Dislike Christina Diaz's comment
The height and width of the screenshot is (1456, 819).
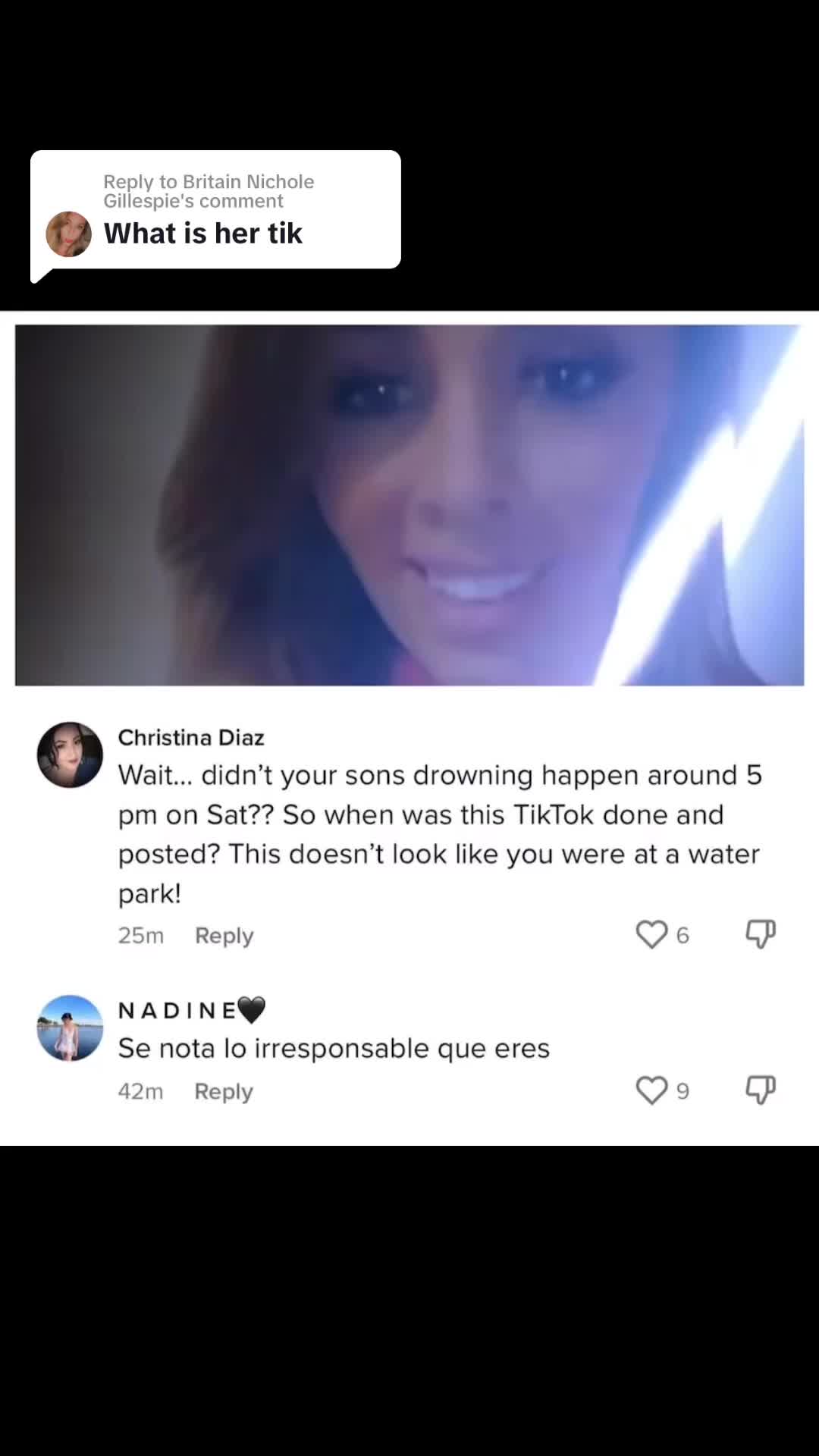coord(761,934)
